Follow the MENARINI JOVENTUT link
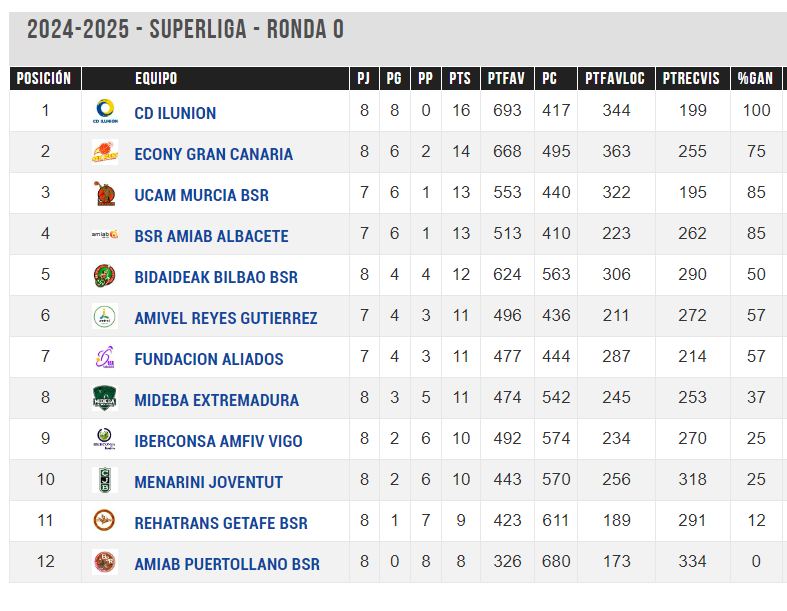787x611 pixels. point(208,482)
